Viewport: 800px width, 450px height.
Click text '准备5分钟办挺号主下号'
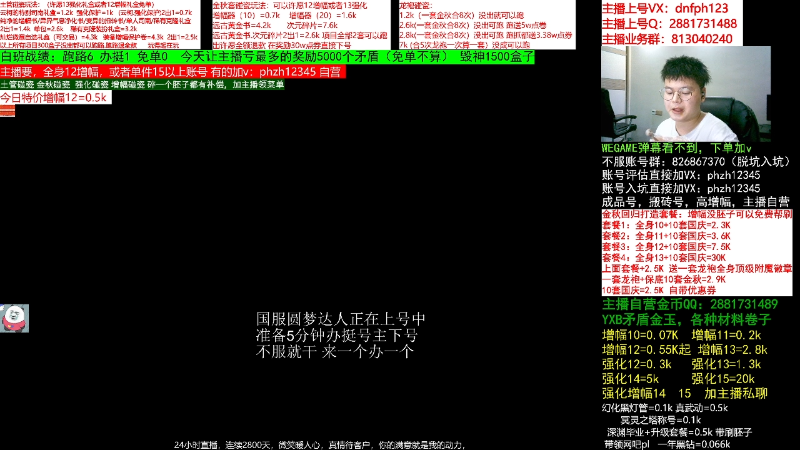(x=337, y=335)
